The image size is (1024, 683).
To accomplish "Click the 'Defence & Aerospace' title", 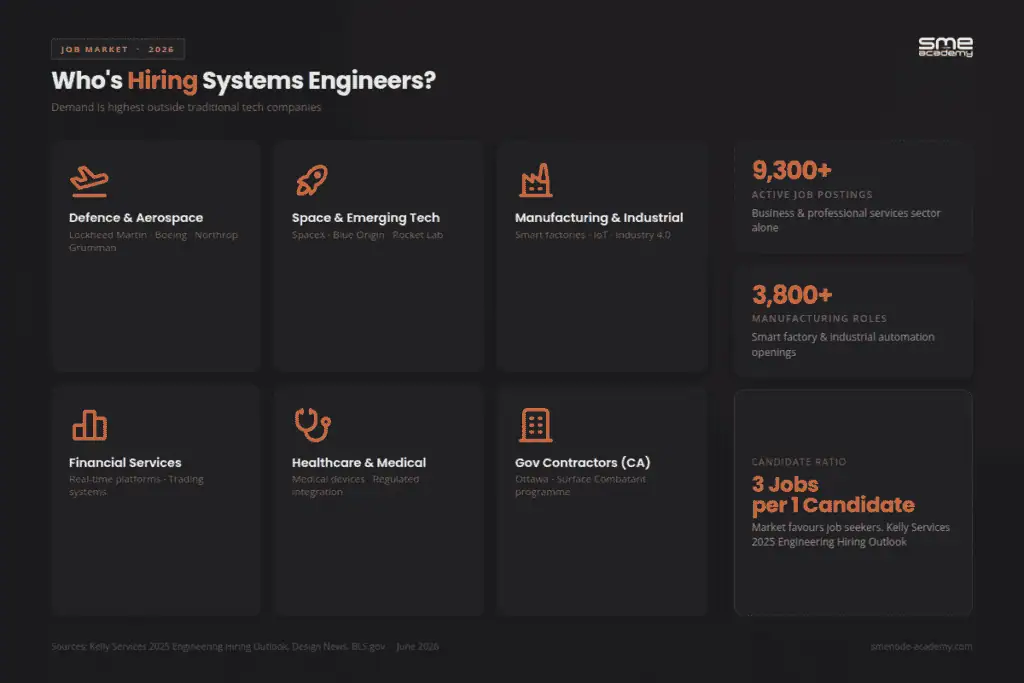I will (136, 217).
